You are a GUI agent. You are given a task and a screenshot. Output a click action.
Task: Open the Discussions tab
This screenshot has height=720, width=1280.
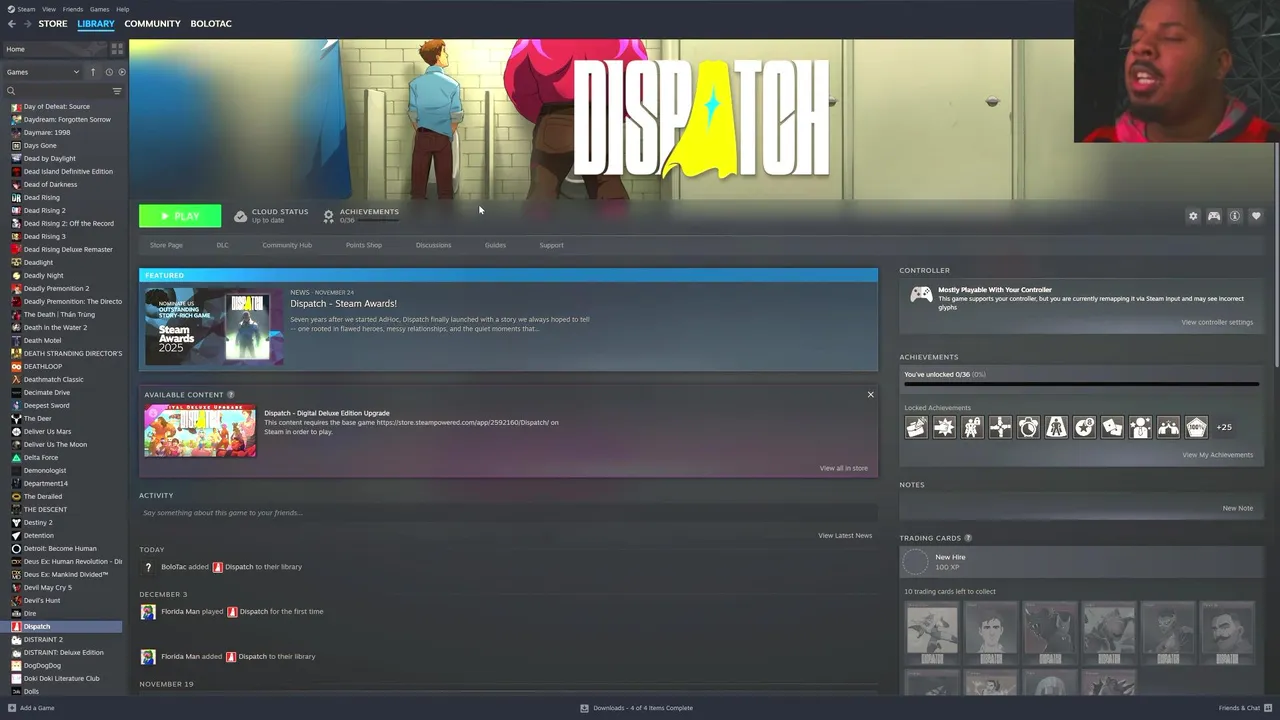[433, 245]
